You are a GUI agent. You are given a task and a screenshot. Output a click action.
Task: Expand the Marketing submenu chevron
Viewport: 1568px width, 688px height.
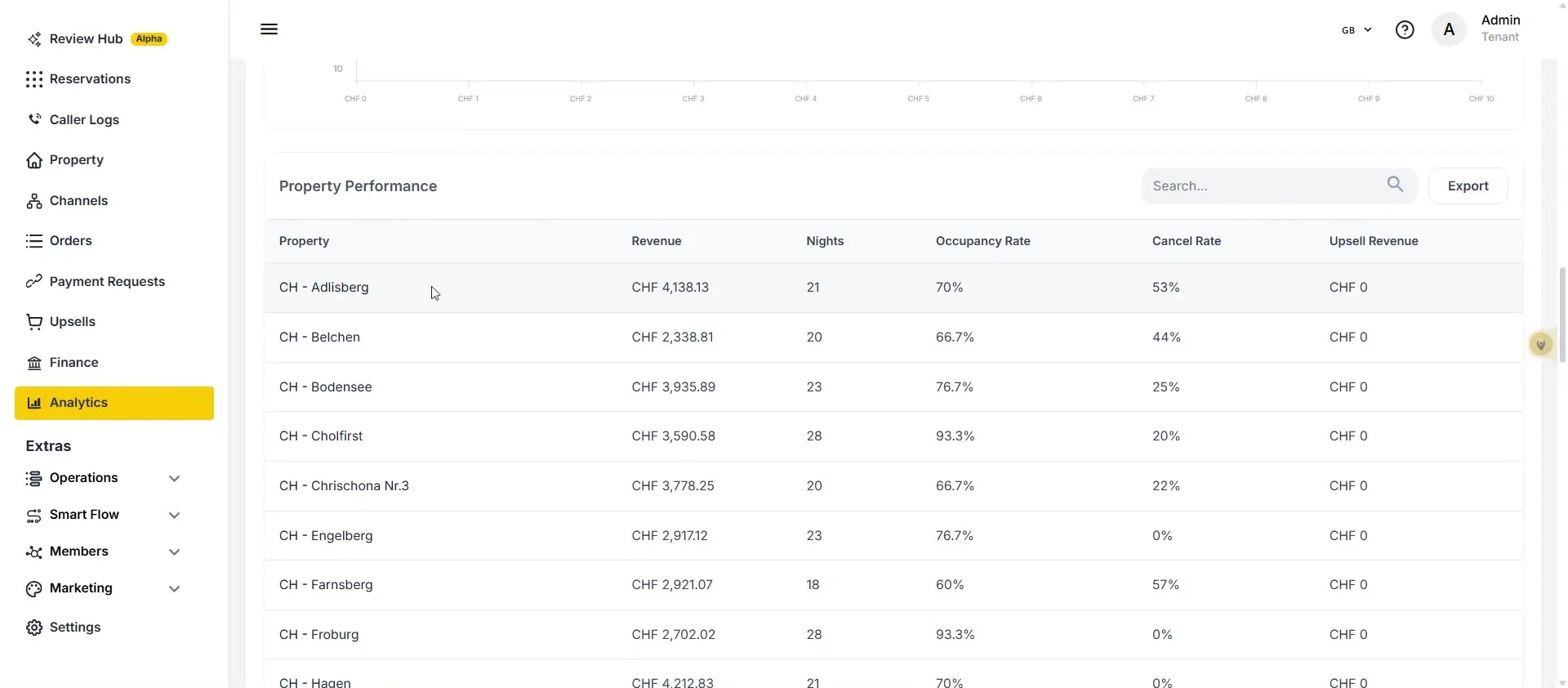coord(174,589)
